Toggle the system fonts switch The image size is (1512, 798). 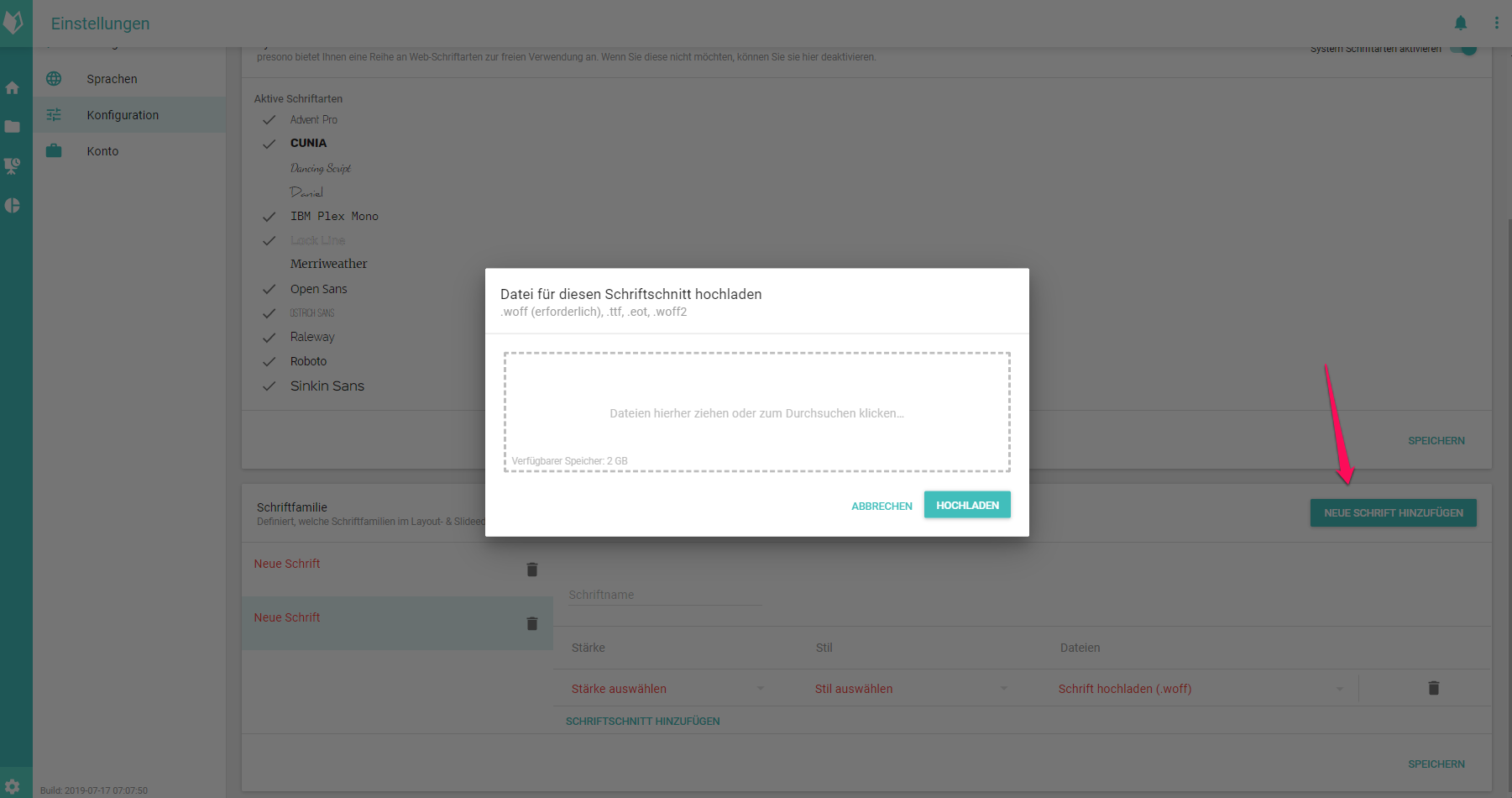pyautogui.click(x=1464, y=48)
